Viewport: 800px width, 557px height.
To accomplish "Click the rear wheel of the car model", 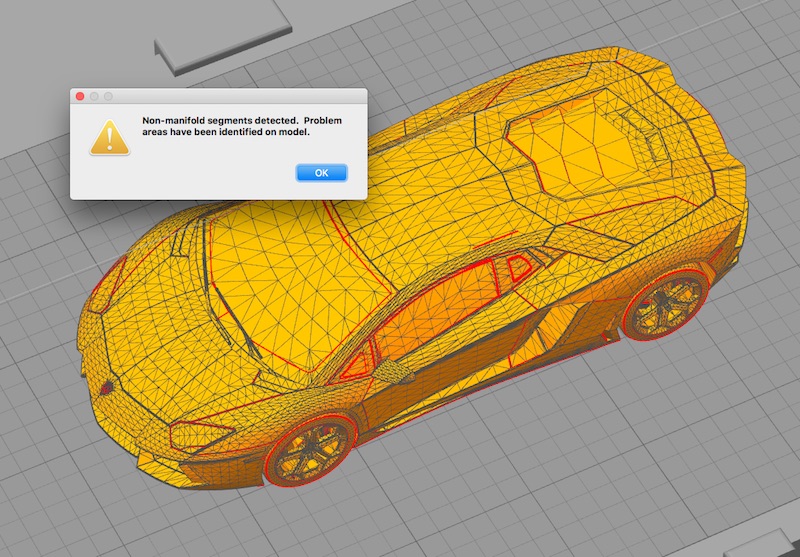I will pyautogui.click(x=665, y=305).
